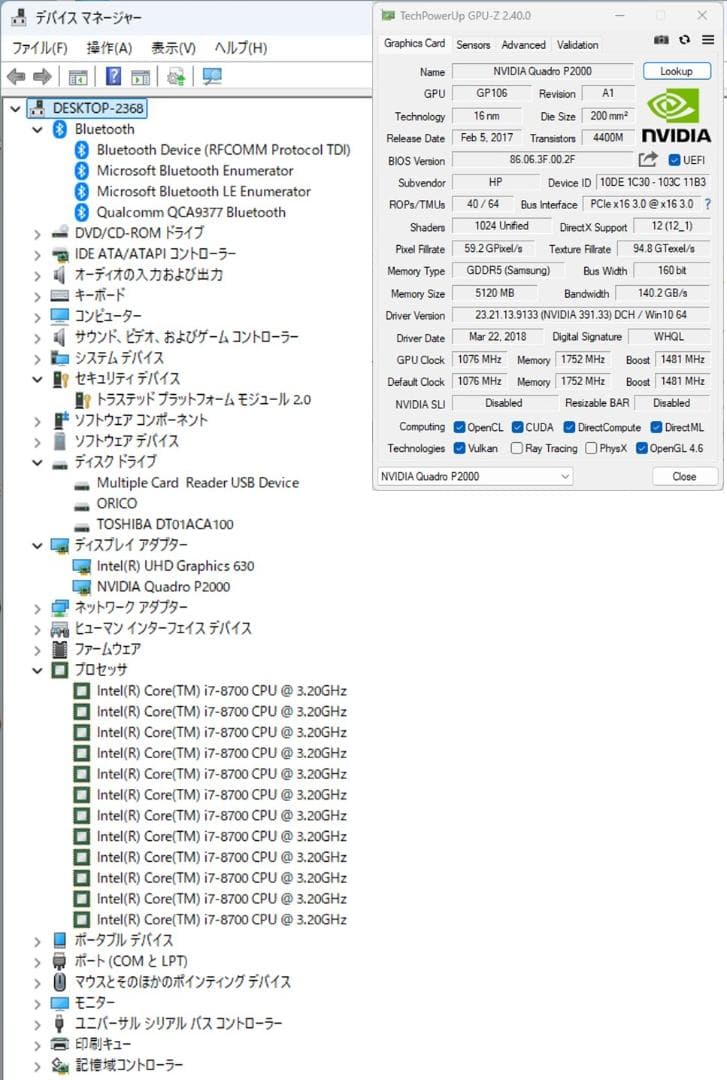Click the GPU Name field NVIDIA Quadro P2000
This screenshot has height=1080, width=727.
[x=542, y=71]
